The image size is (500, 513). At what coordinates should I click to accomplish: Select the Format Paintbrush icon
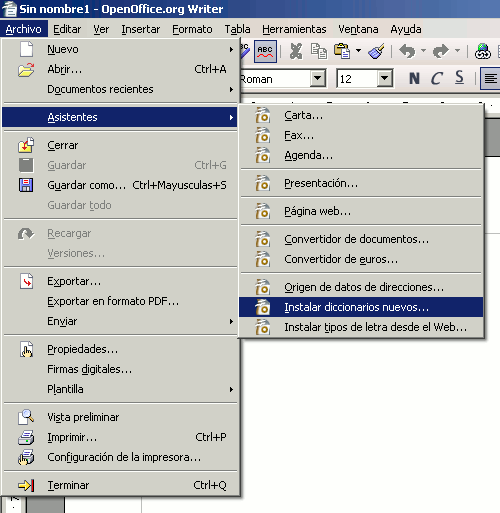coord(376,51)
